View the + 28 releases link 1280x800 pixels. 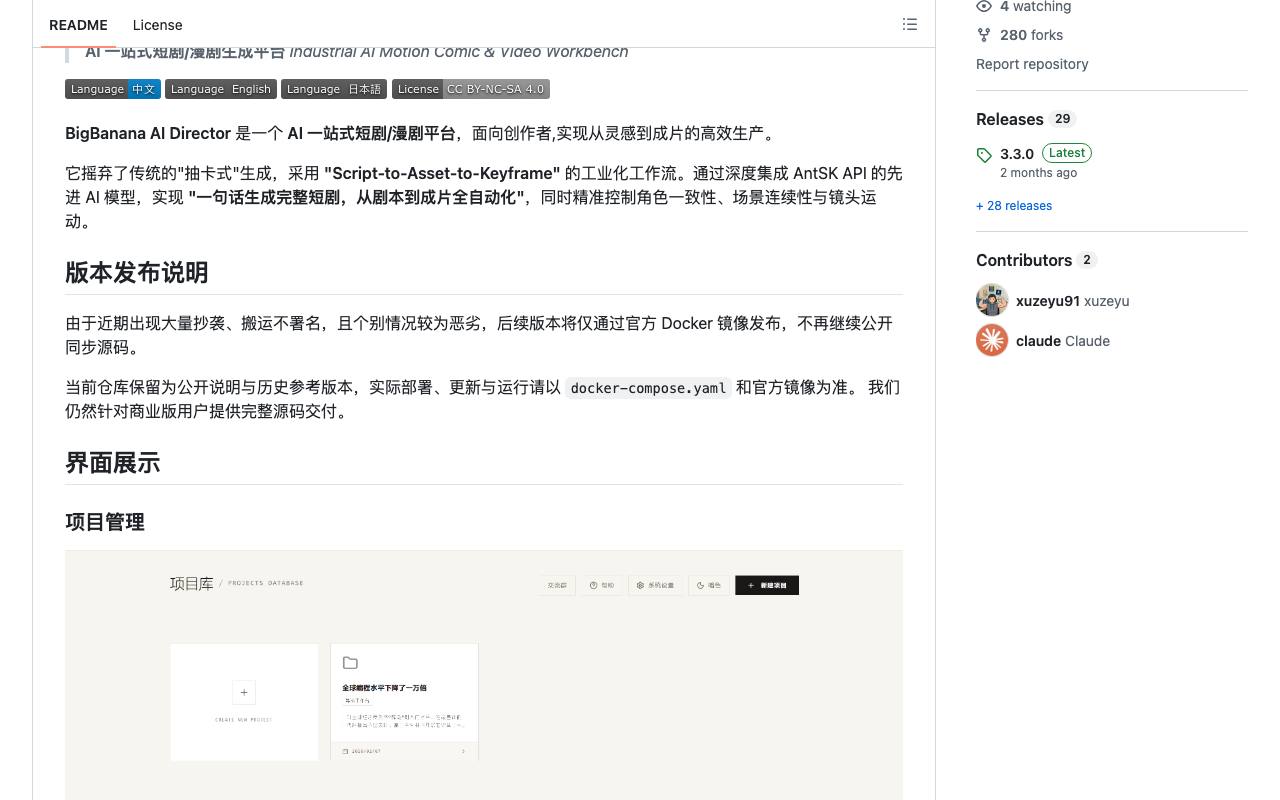1014,206
